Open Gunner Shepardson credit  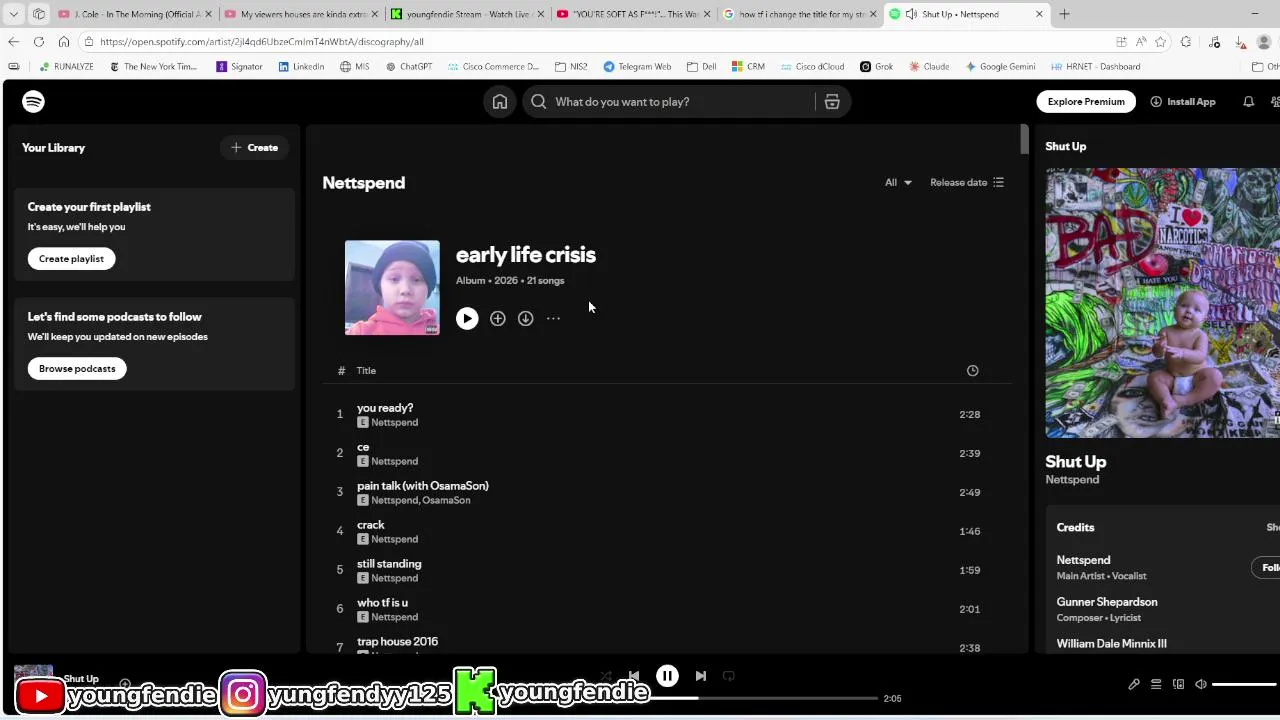tap(1107, 602)
